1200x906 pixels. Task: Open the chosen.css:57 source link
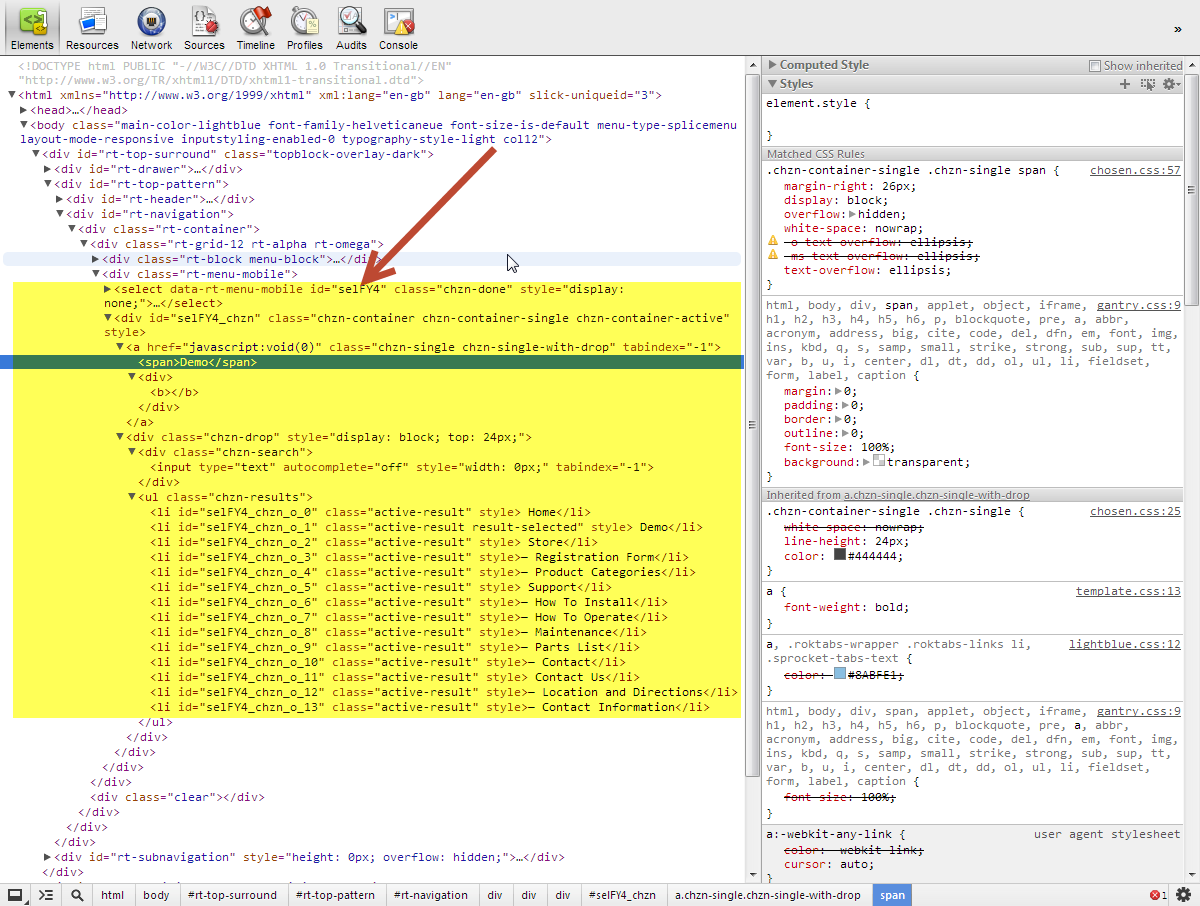click(1135, 171)
